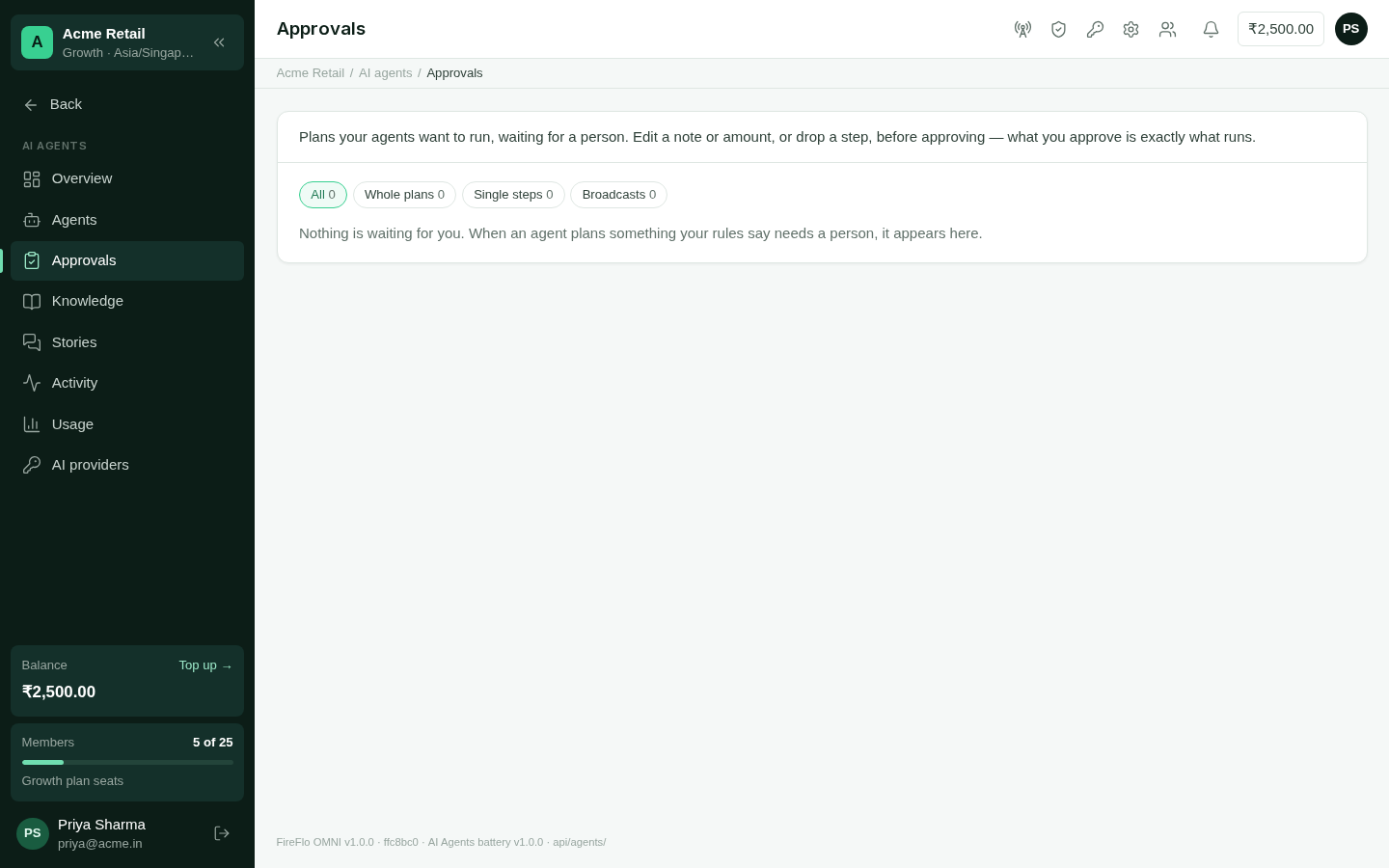Click the shield check icon

pyautogui.click(x=1058, y=29)
